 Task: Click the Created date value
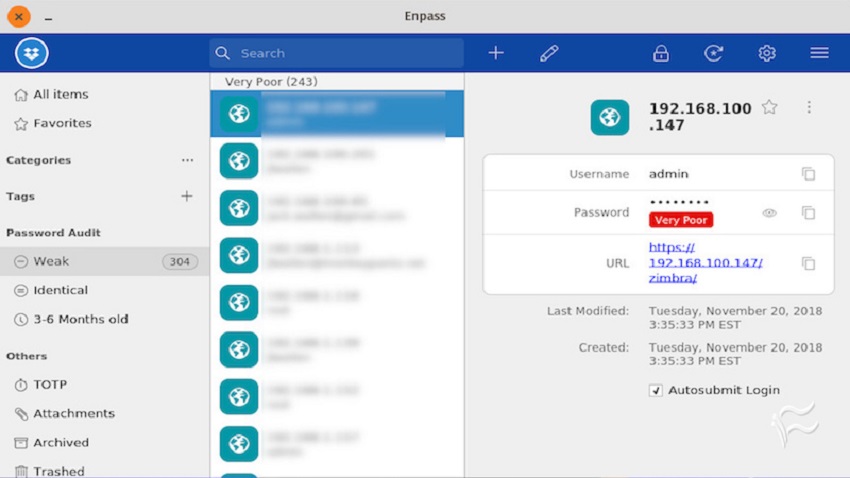click(x=735, y=354)
